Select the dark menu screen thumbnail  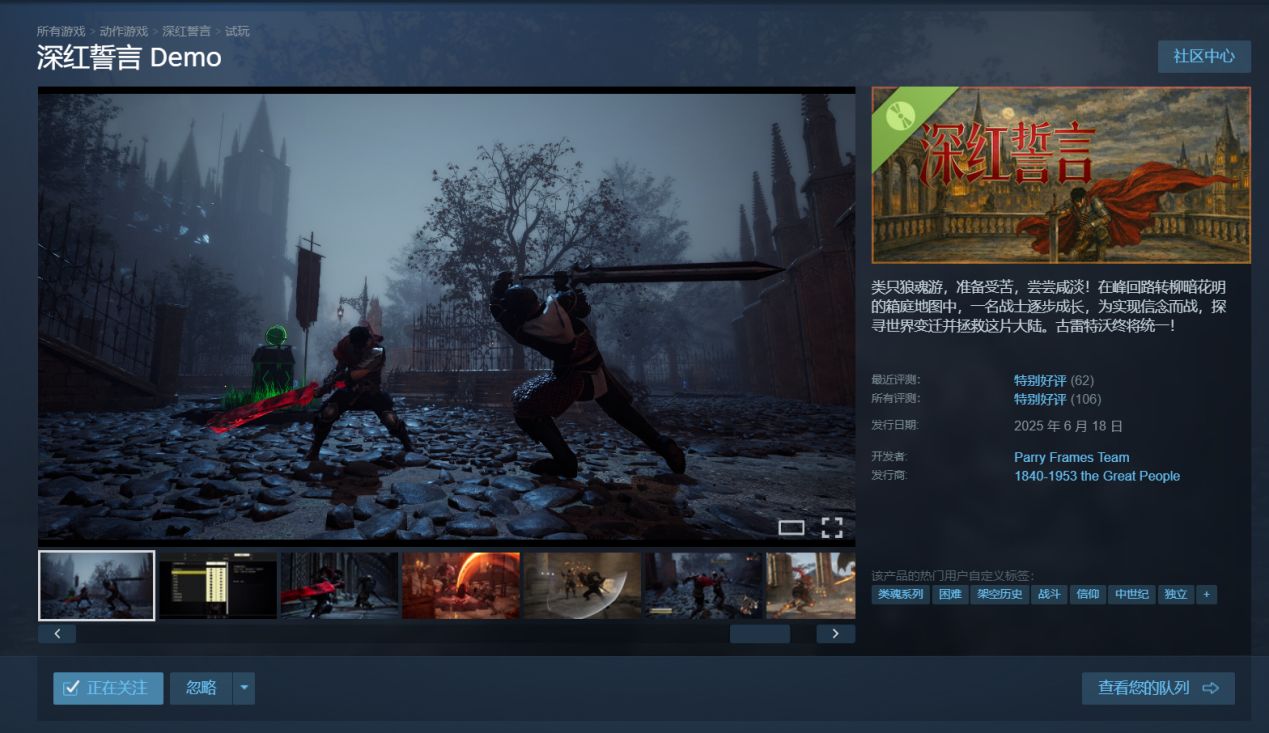pos(218,585)
